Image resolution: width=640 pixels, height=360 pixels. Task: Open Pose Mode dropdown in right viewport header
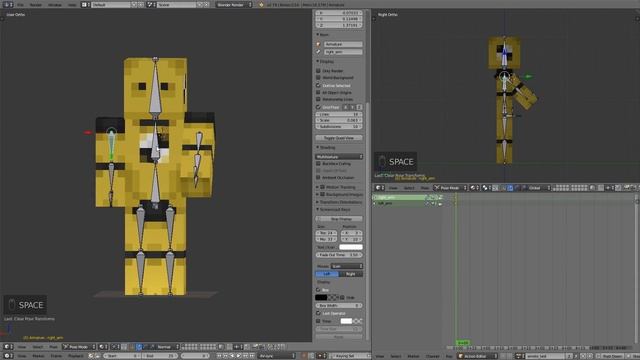click(451, 188)
